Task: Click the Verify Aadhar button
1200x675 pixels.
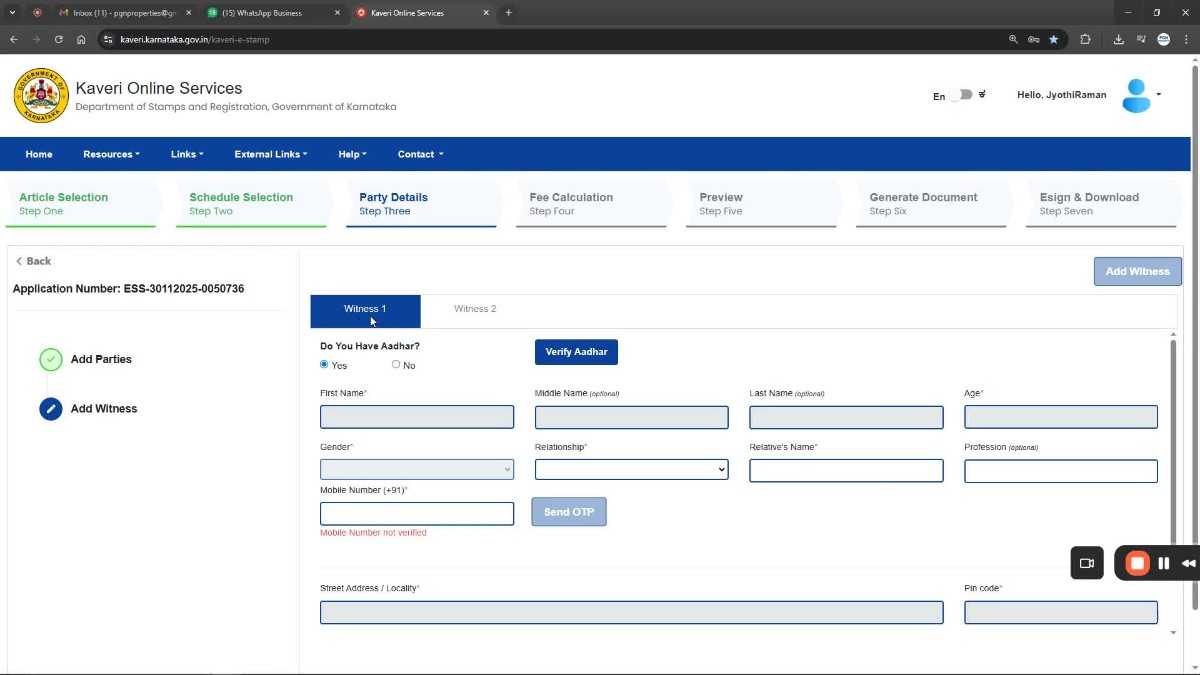Action: click(x=576, y=352)
